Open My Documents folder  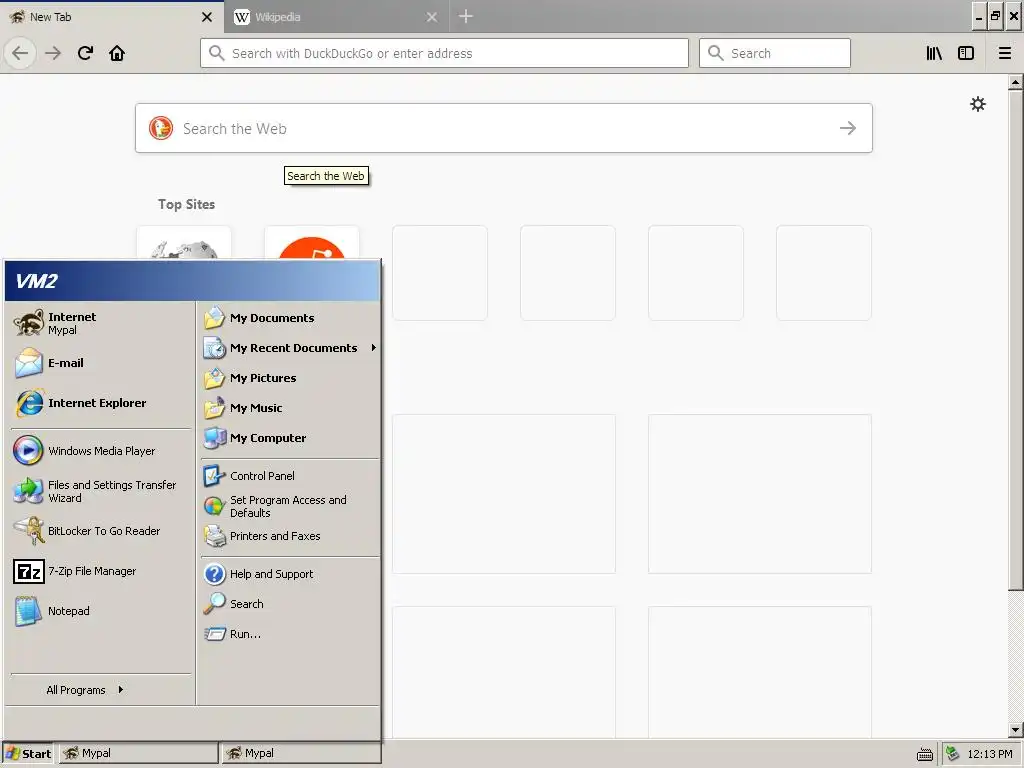(289, 318)
